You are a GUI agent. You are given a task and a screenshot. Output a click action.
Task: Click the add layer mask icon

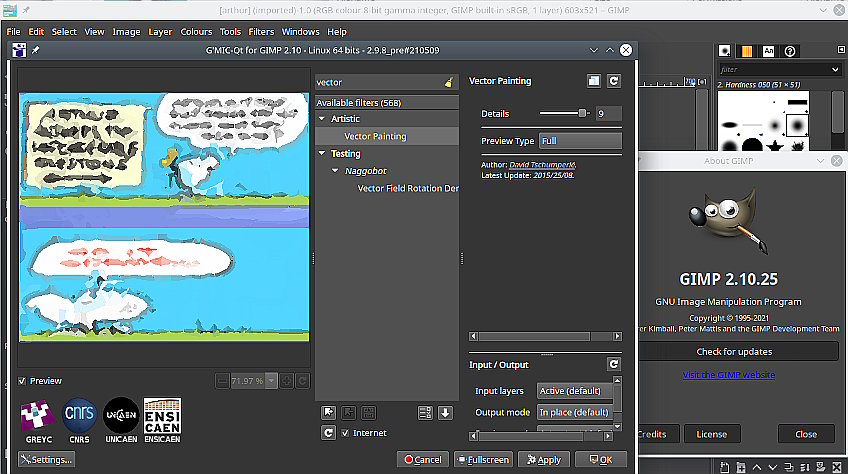pyautogui.click(x=821, y=467)
